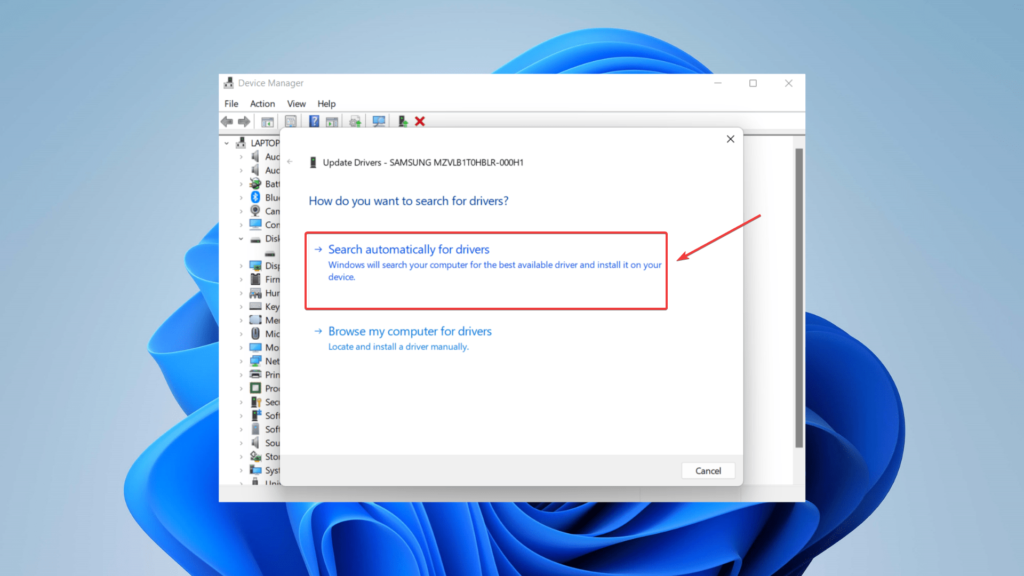
Task: Click the update device driver toolbar icon
Action: click(x=402, y=122)
